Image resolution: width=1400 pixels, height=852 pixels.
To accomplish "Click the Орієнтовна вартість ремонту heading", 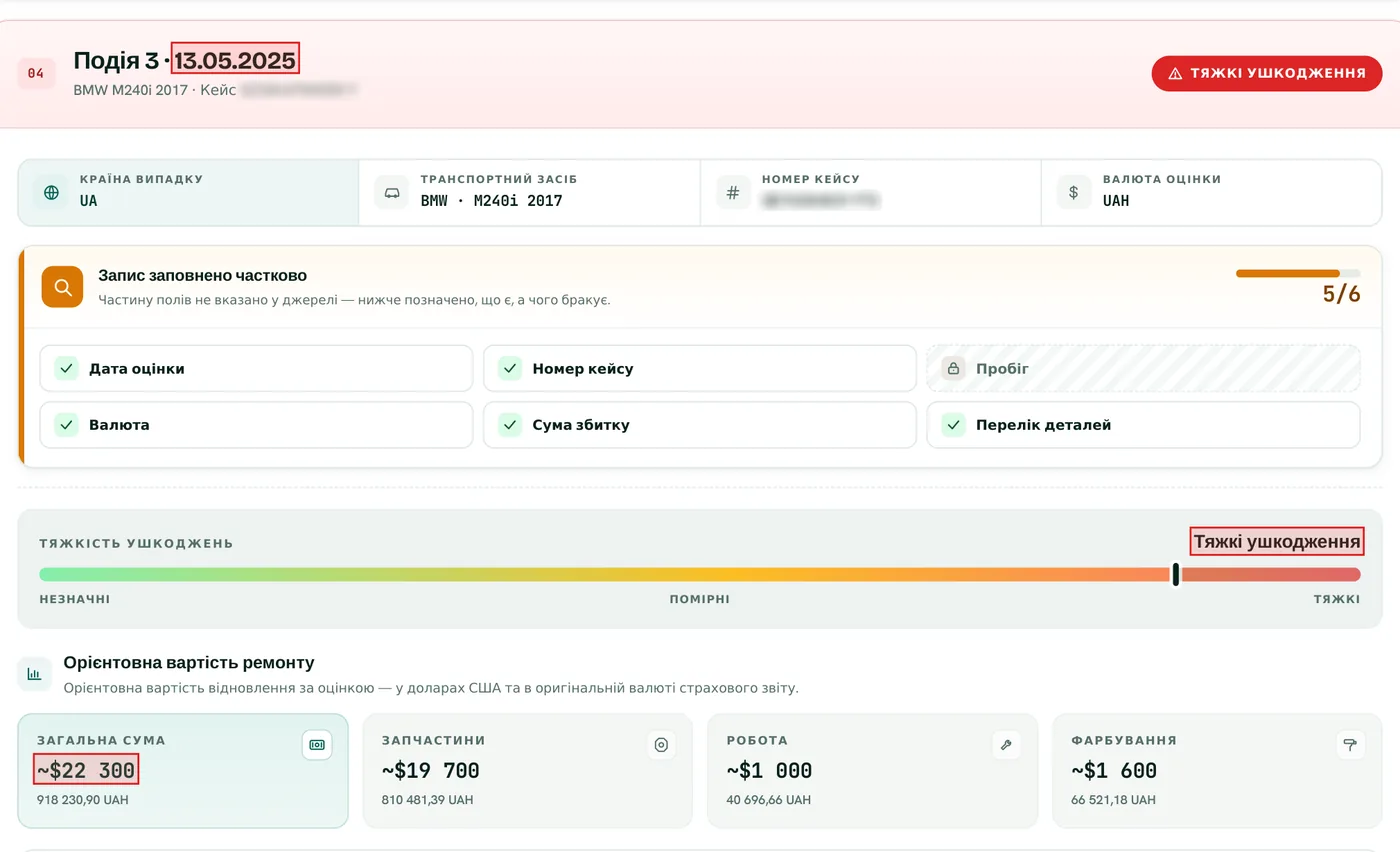I will (x=189, y=662).
